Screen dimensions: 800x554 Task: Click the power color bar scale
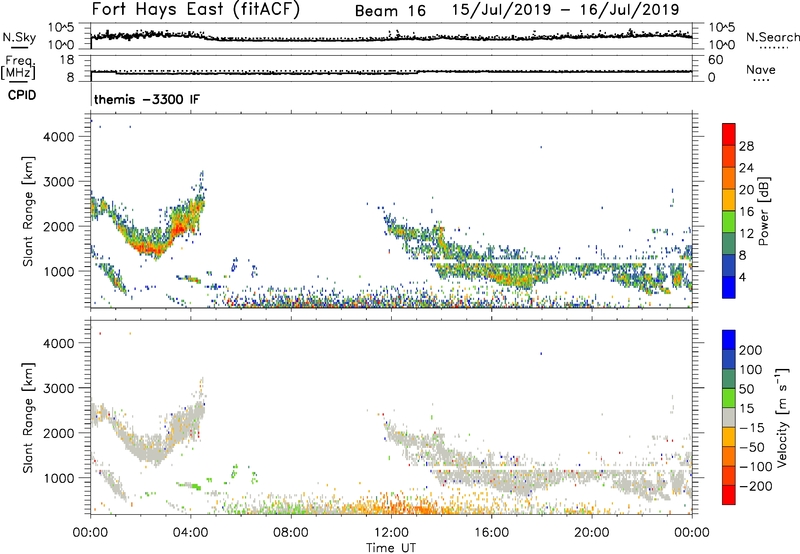click(x=729, y=211)
